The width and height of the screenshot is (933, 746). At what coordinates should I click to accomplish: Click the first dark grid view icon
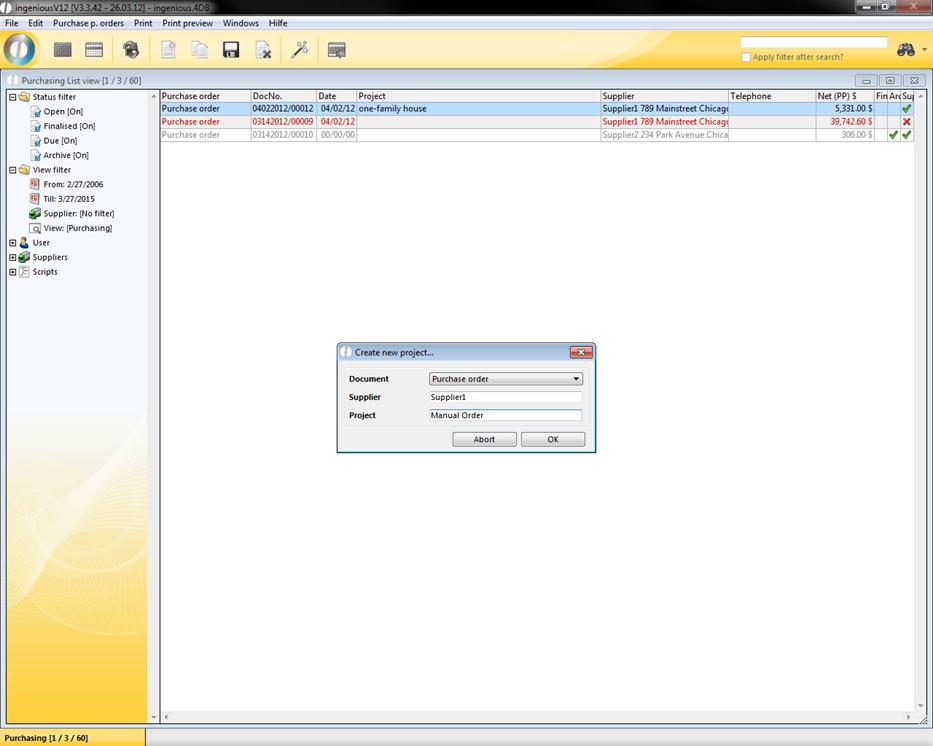click(62, 50)
